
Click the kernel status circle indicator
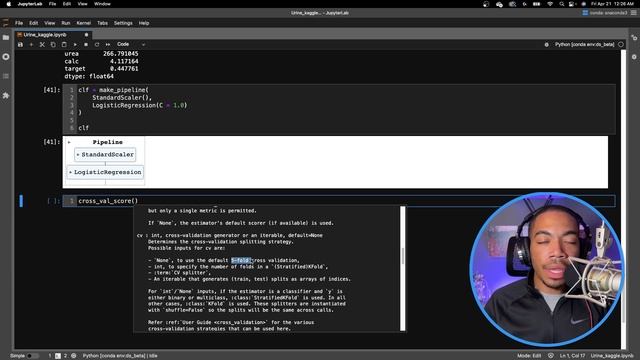click(x=621, y=44)
